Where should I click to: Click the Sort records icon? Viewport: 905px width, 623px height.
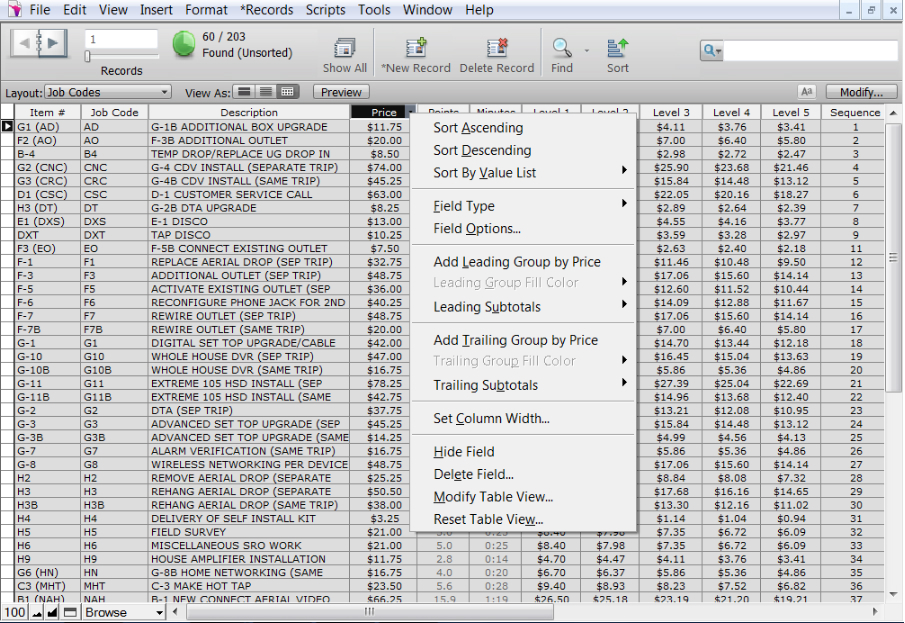click(618, 48)
